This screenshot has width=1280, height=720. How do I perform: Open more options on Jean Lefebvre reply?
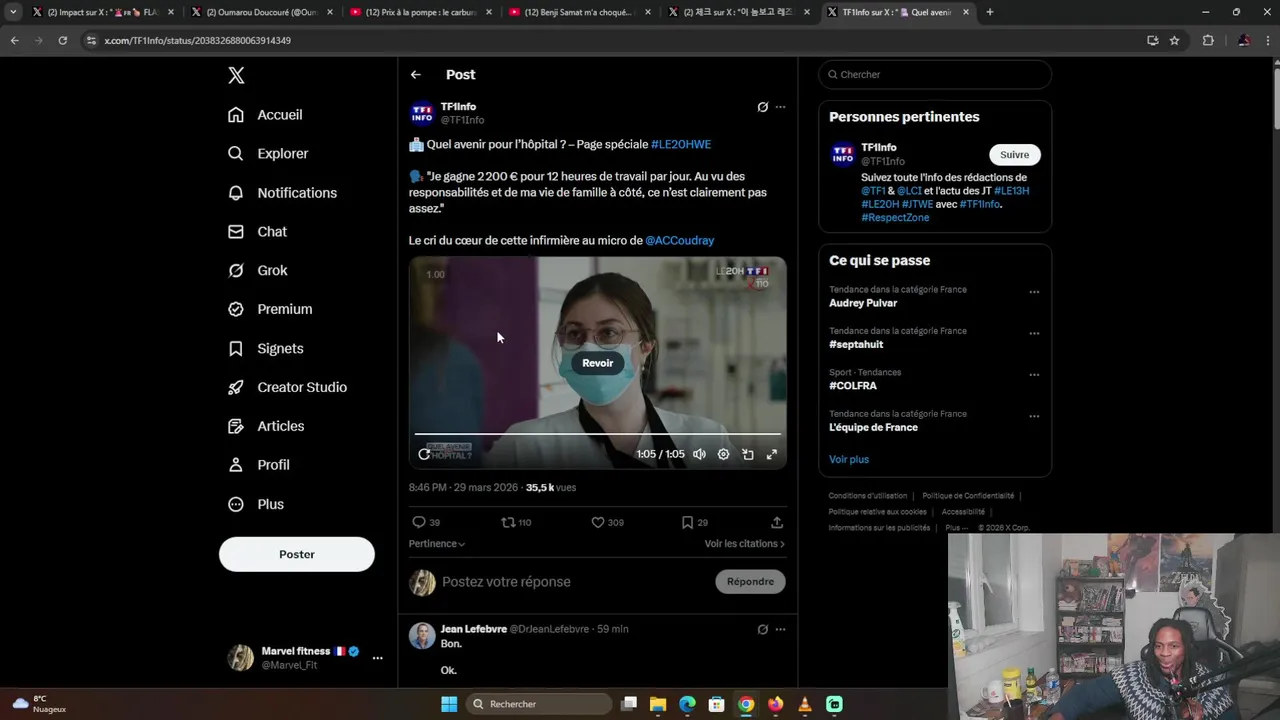(x=781, y=630)
